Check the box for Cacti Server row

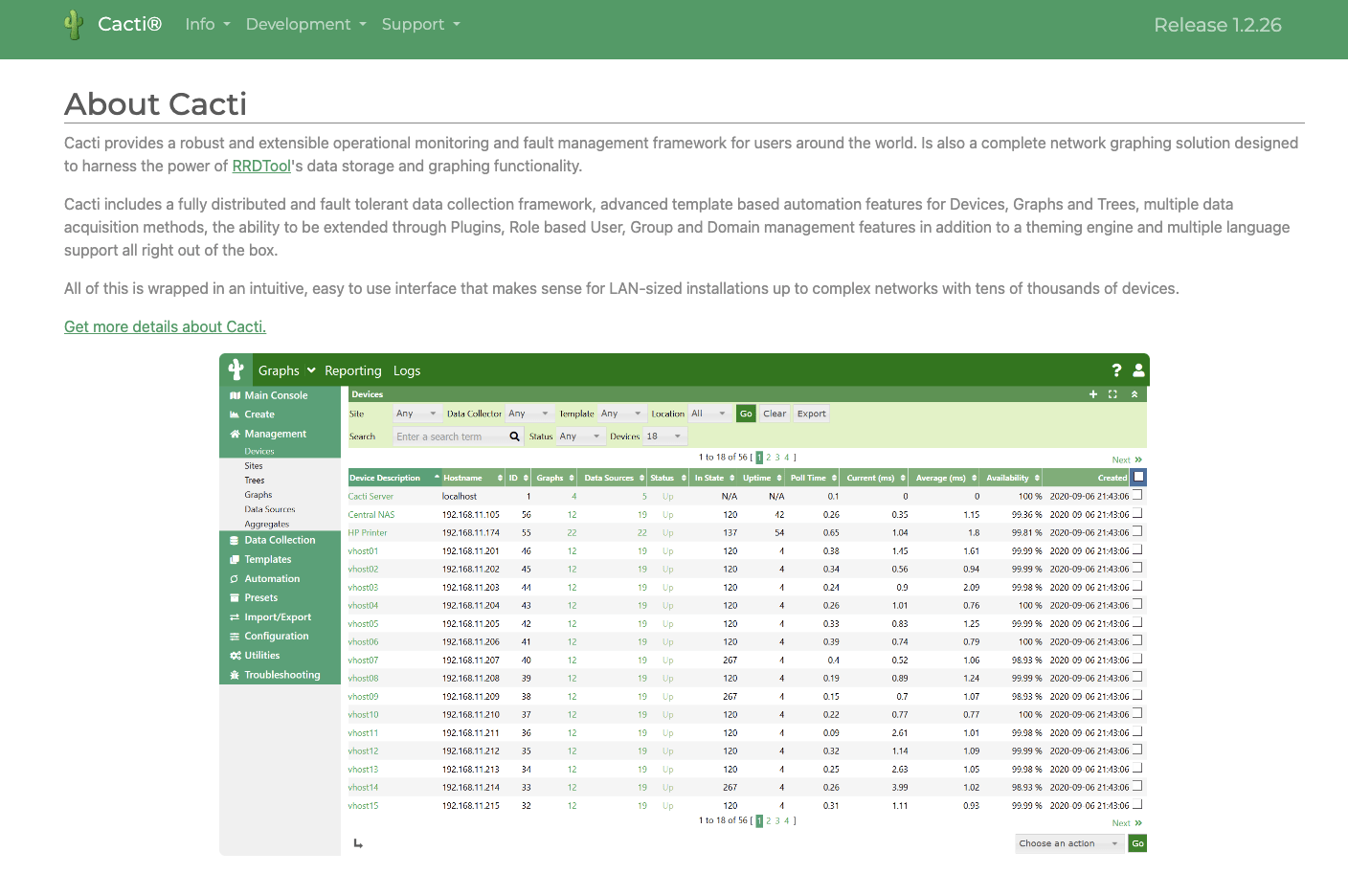point(1137,496)
